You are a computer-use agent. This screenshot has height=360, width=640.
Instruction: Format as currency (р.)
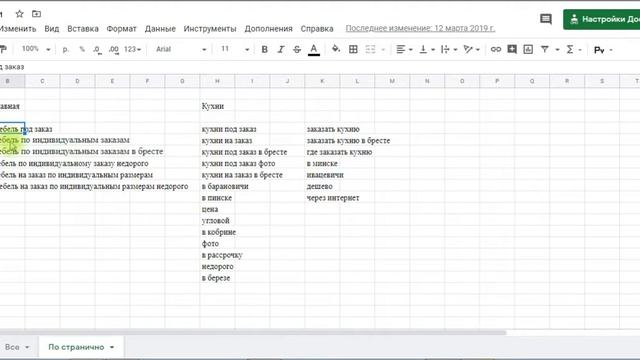[x=65, y=49]
